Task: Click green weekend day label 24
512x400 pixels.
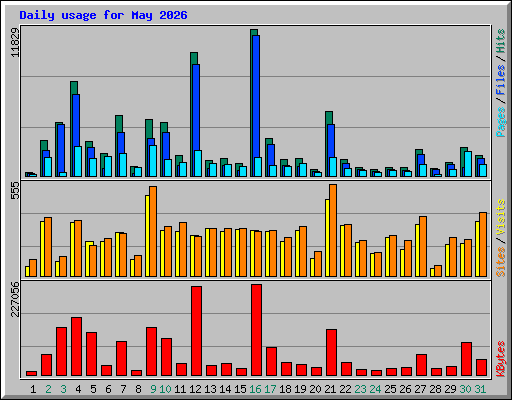Action: (375, 389)
